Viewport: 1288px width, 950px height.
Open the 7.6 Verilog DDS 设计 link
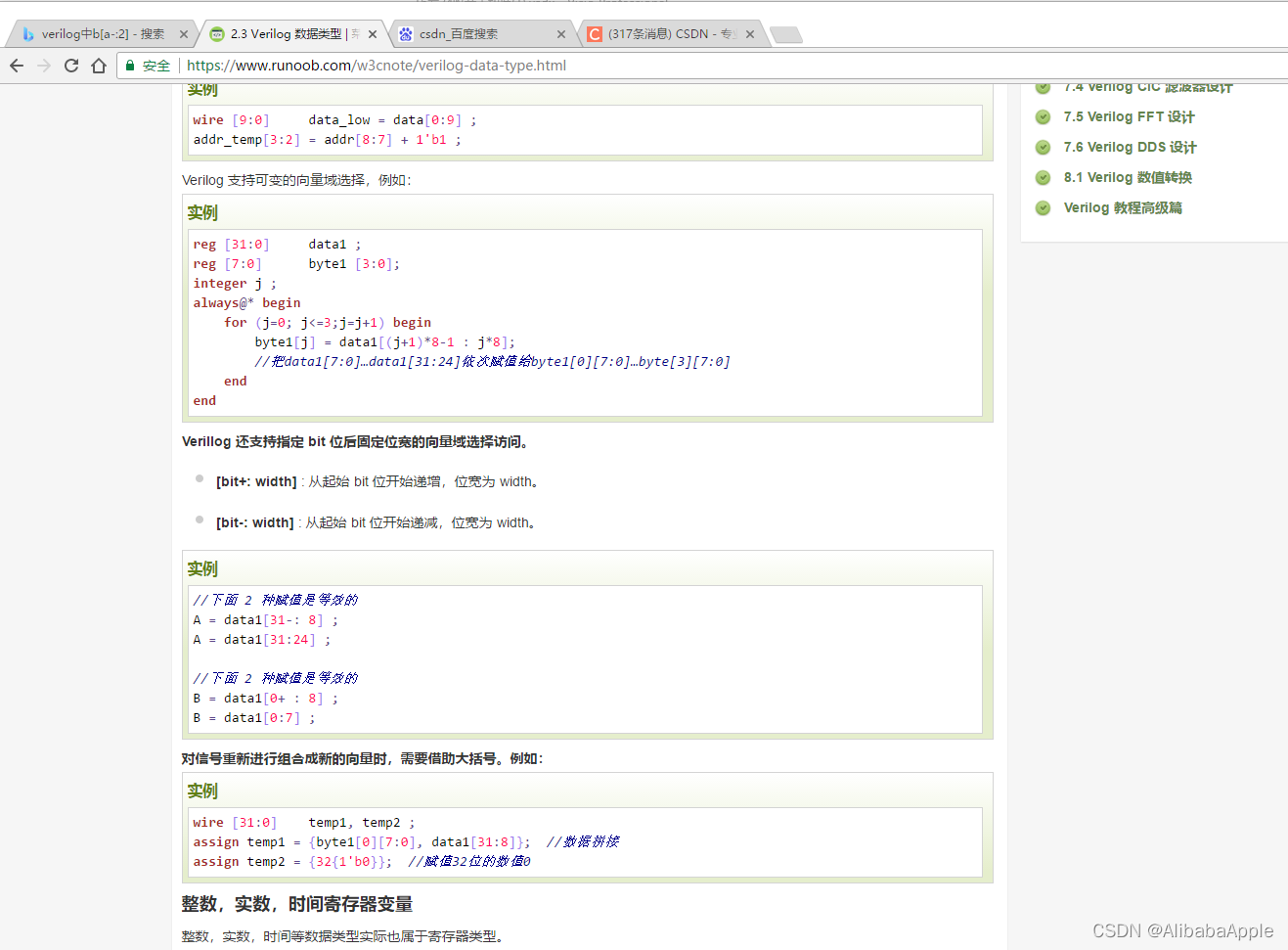pos(1130,147)
